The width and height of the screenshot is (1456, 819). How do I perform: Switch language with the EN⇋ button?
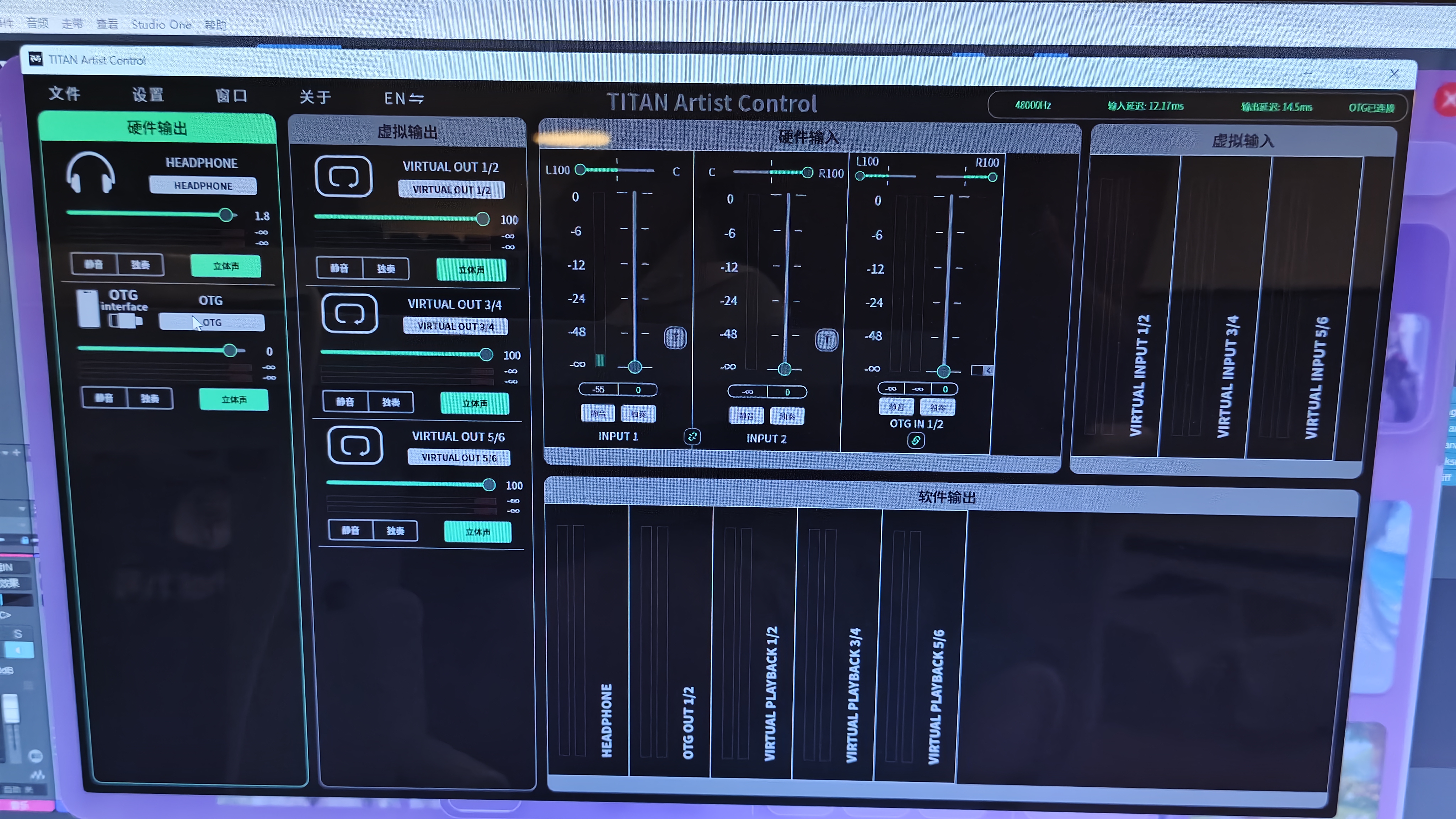pos(403,98)
